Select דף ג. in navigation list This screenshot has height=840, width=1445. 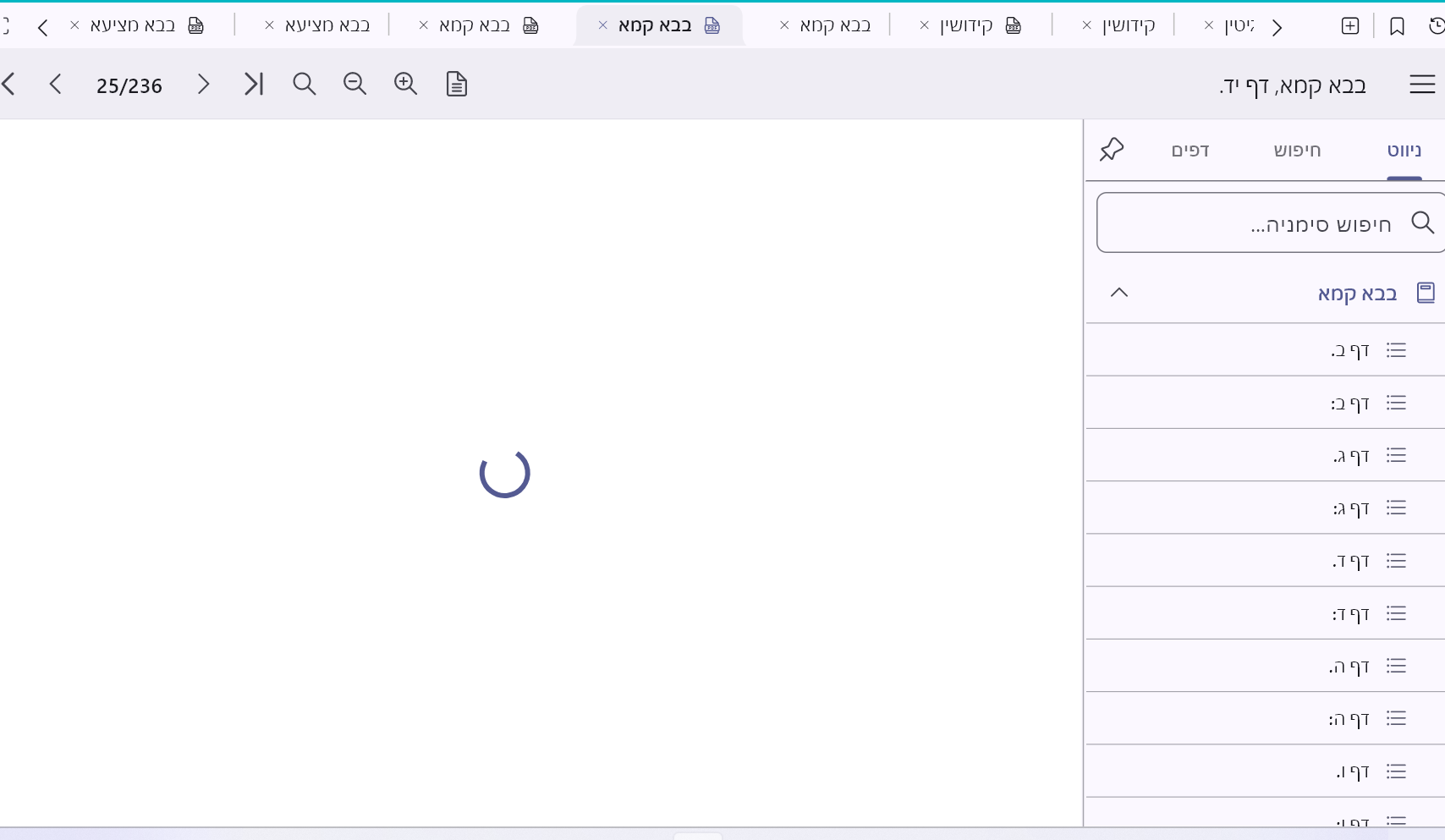[x=1351, y=456]
